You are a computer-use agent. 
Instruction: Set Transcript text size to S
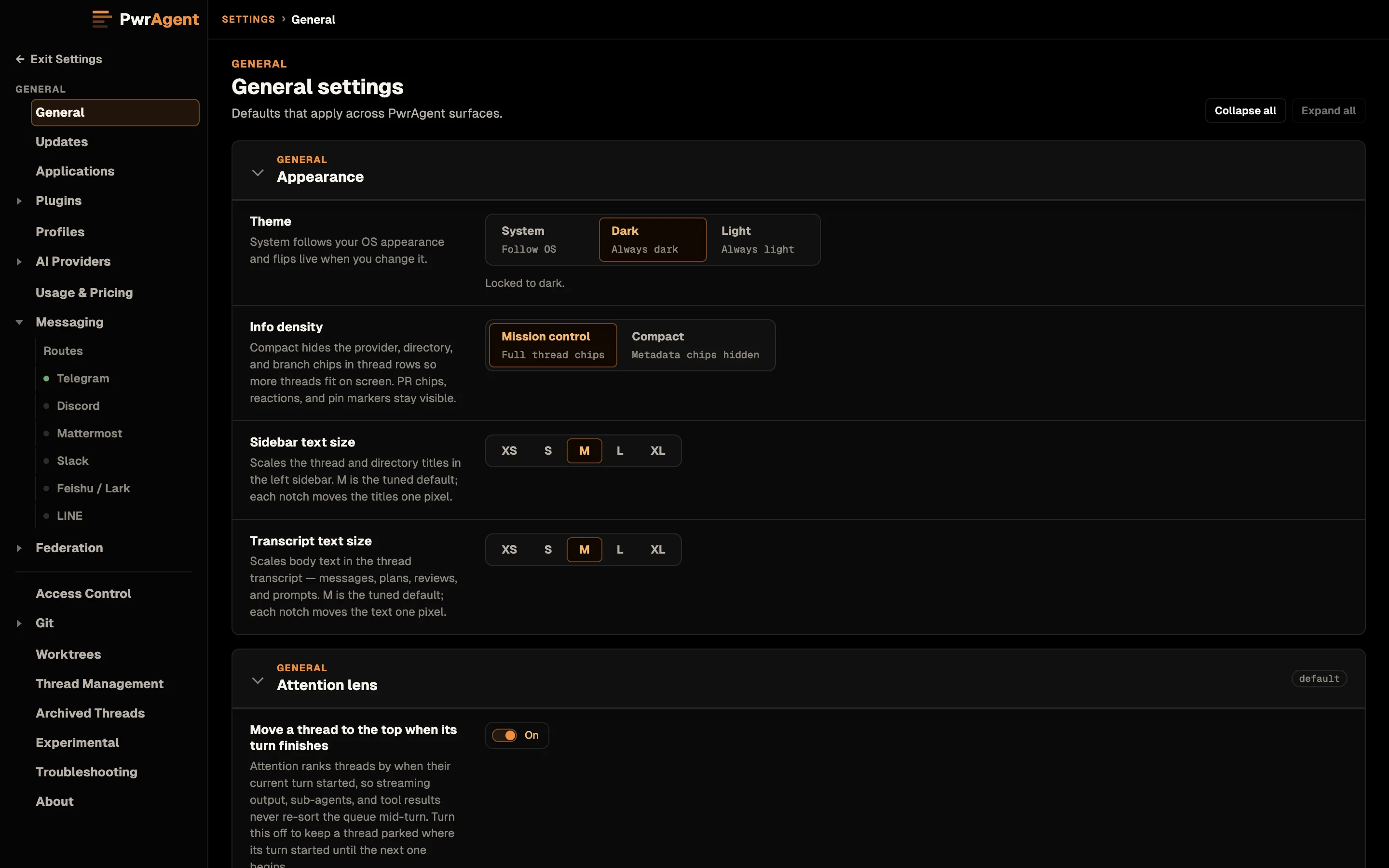click(x=548, y=549)
